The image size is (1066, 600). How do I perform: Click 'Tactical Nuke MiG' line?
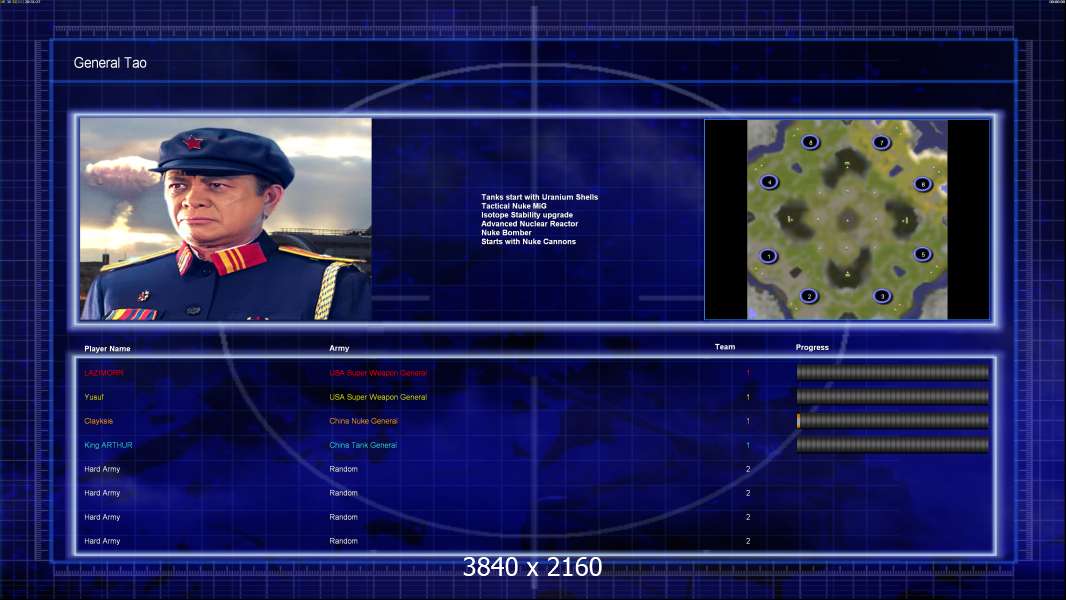click(514, 206)
